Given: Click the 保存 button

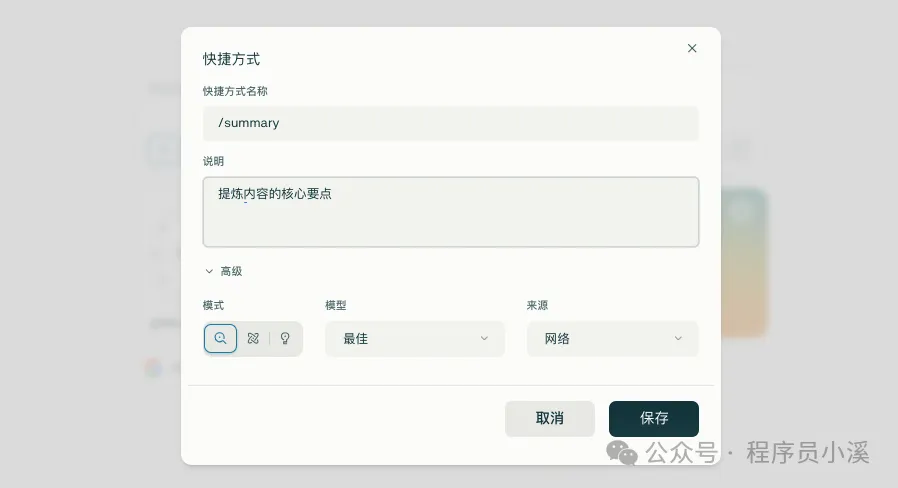Looking at the screenshot, I should coord(653,419).
